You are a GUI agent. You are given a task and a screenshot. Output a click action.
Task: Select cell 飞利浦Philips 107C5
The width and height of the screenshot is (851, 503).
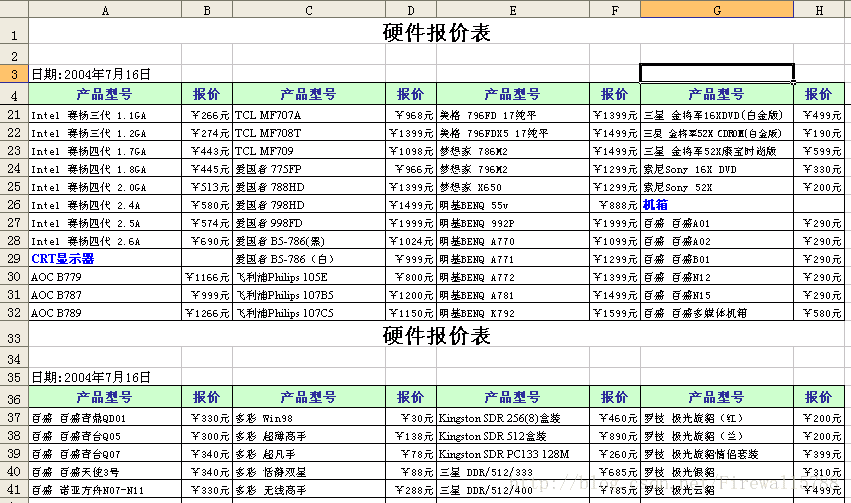309,313
